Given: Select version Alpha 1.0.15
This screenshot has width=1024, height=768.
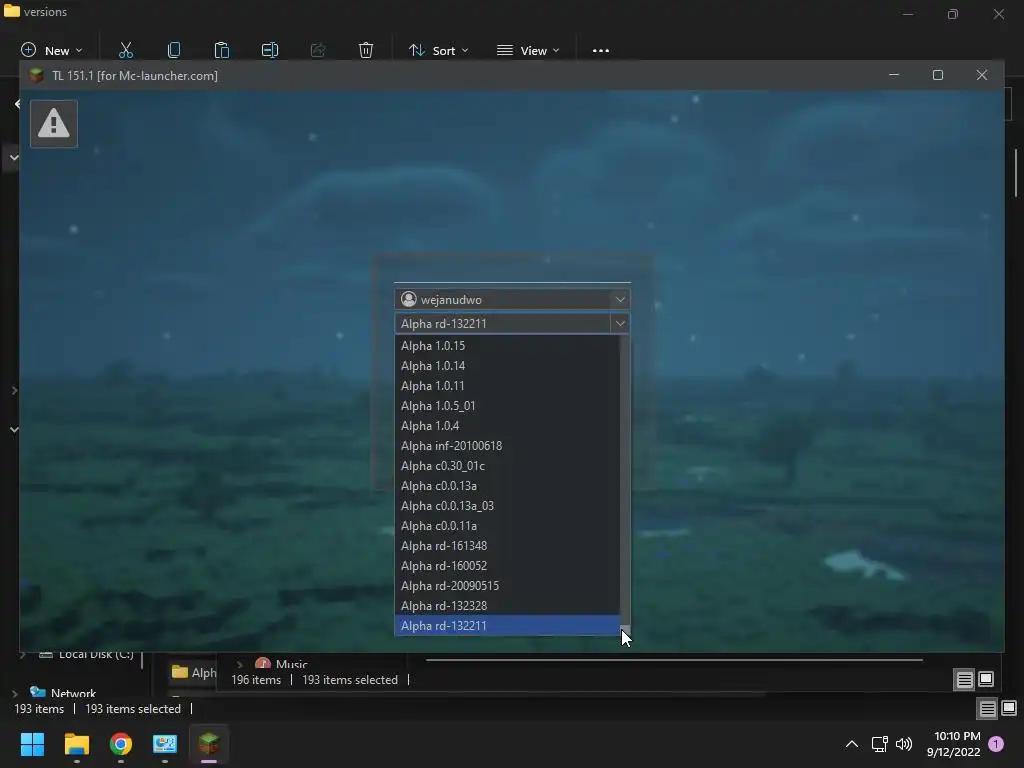Looking at the screenshot, I should point(507,345).
